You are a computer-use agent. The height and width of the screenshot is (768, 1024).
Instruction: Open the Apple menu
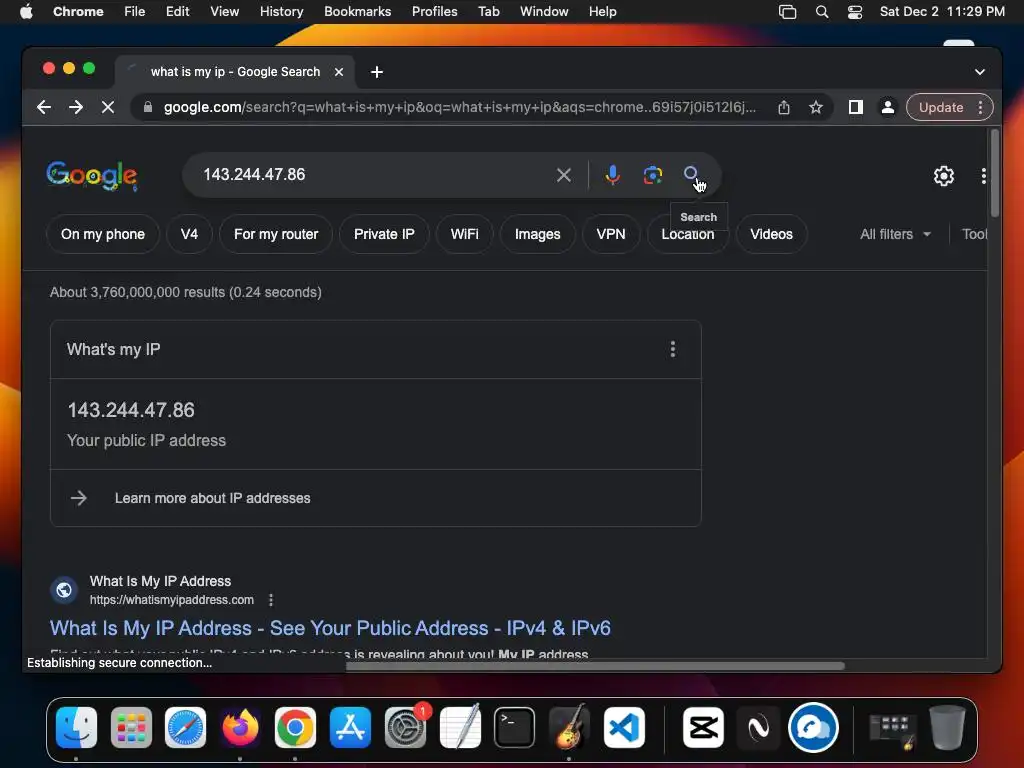26,12
